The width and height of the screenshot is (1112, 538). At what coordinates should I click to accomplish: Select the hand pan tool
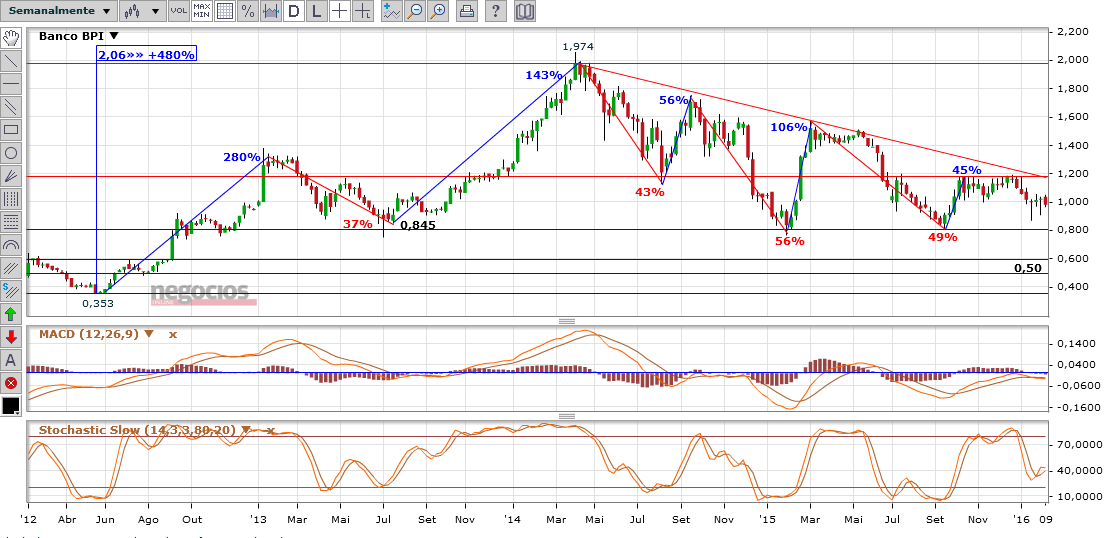11,38
